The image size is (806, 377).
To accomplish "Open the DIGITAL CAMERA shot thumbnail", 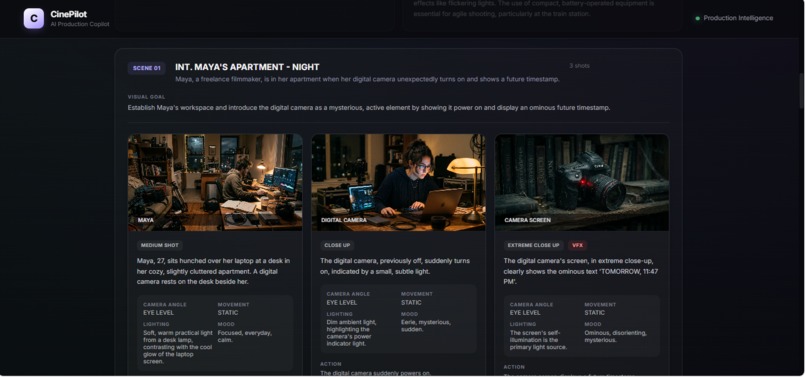I will [398, 182].
